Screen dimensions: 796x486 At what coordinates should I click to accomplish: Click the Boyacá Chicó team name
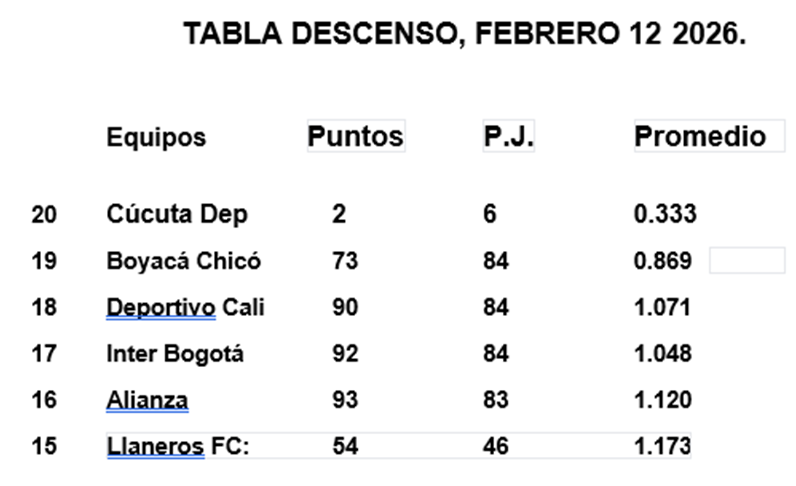point(184,261)
